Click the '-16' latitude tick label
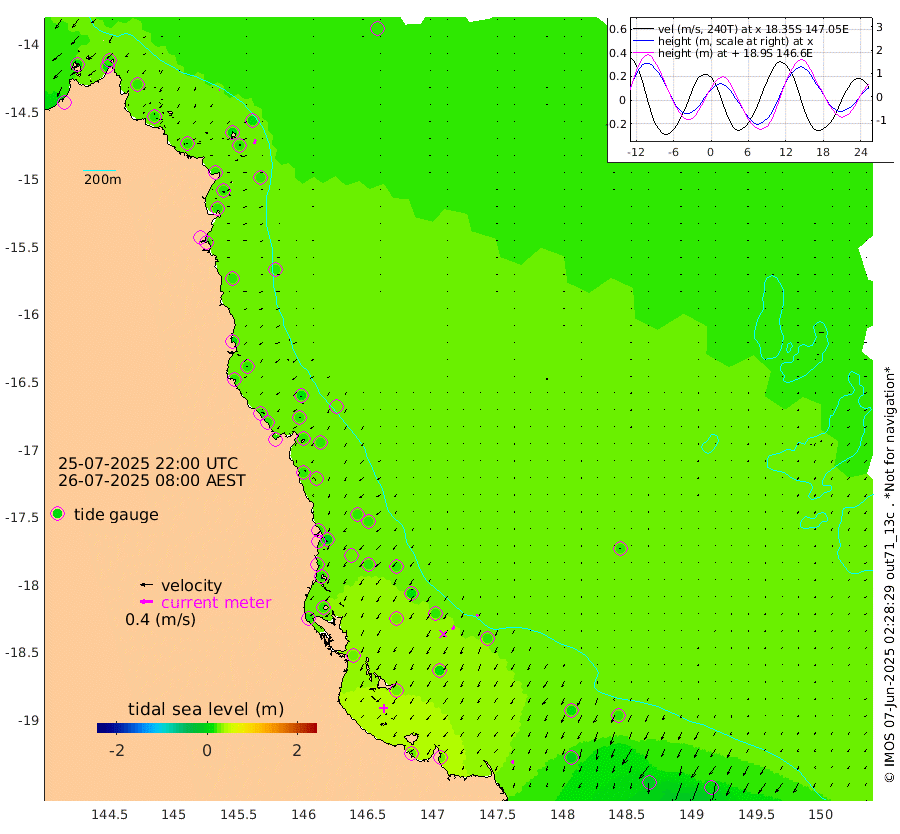 click(28, 315)
